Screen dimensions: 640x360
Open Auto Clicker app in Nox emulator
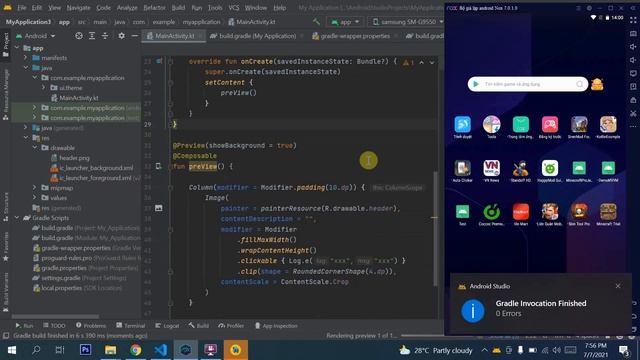tap(462, 171)
